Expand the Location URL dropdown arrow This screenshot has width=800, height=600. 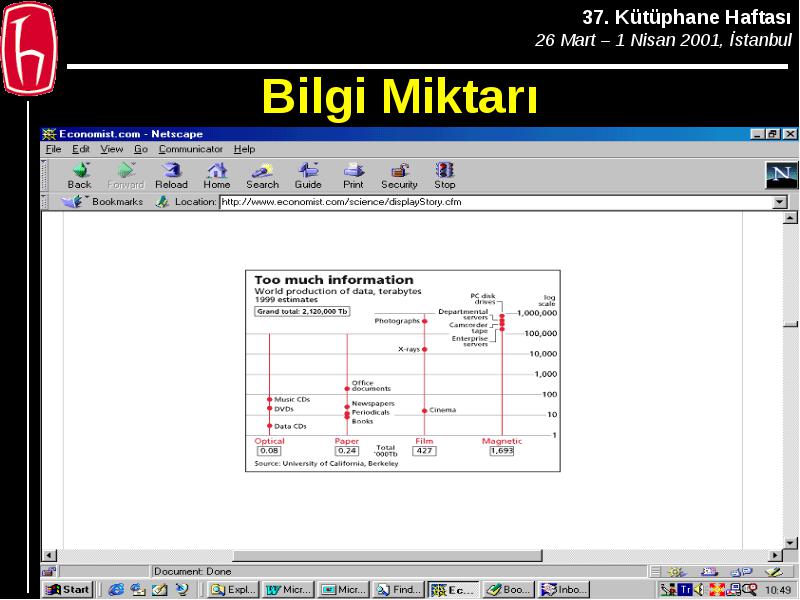[780, 202]
